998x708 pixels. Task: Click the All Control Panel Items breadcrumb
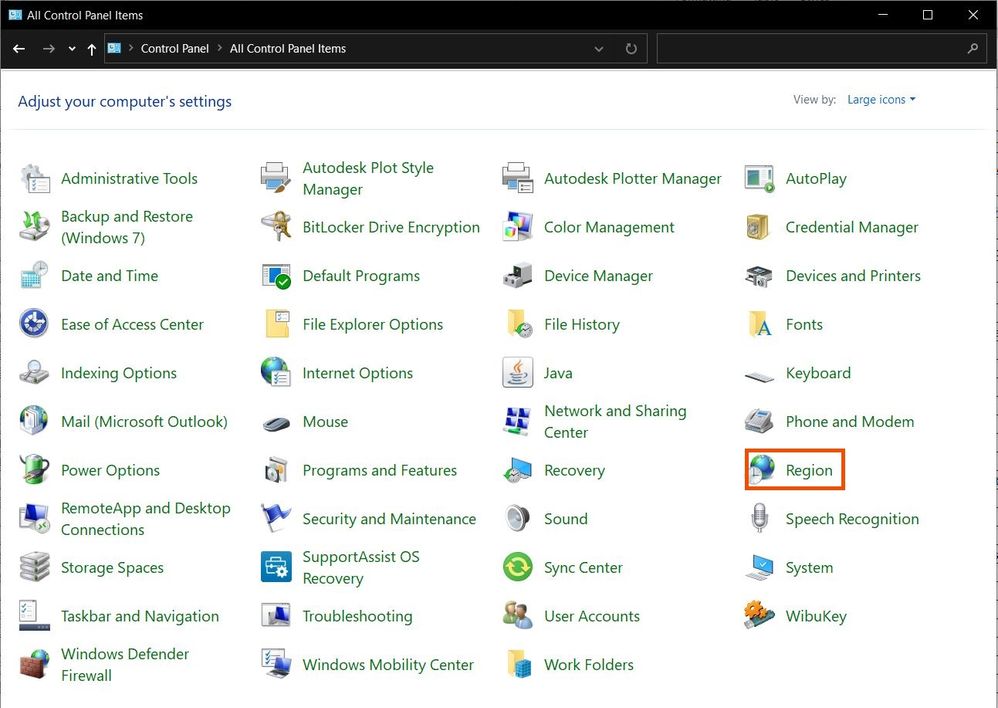click(288, 48)
